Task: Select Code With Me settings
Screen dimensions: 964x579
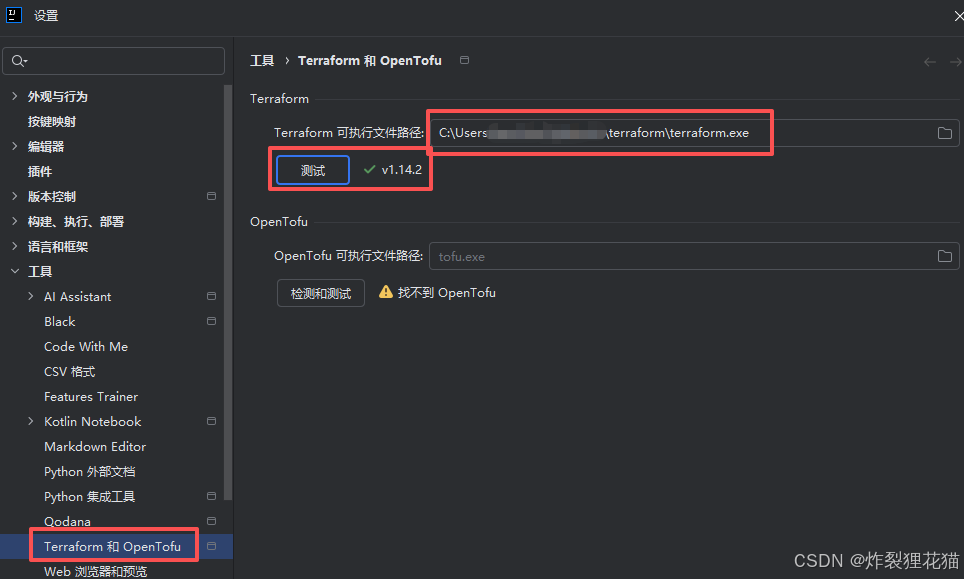Action: click(86, 347)
